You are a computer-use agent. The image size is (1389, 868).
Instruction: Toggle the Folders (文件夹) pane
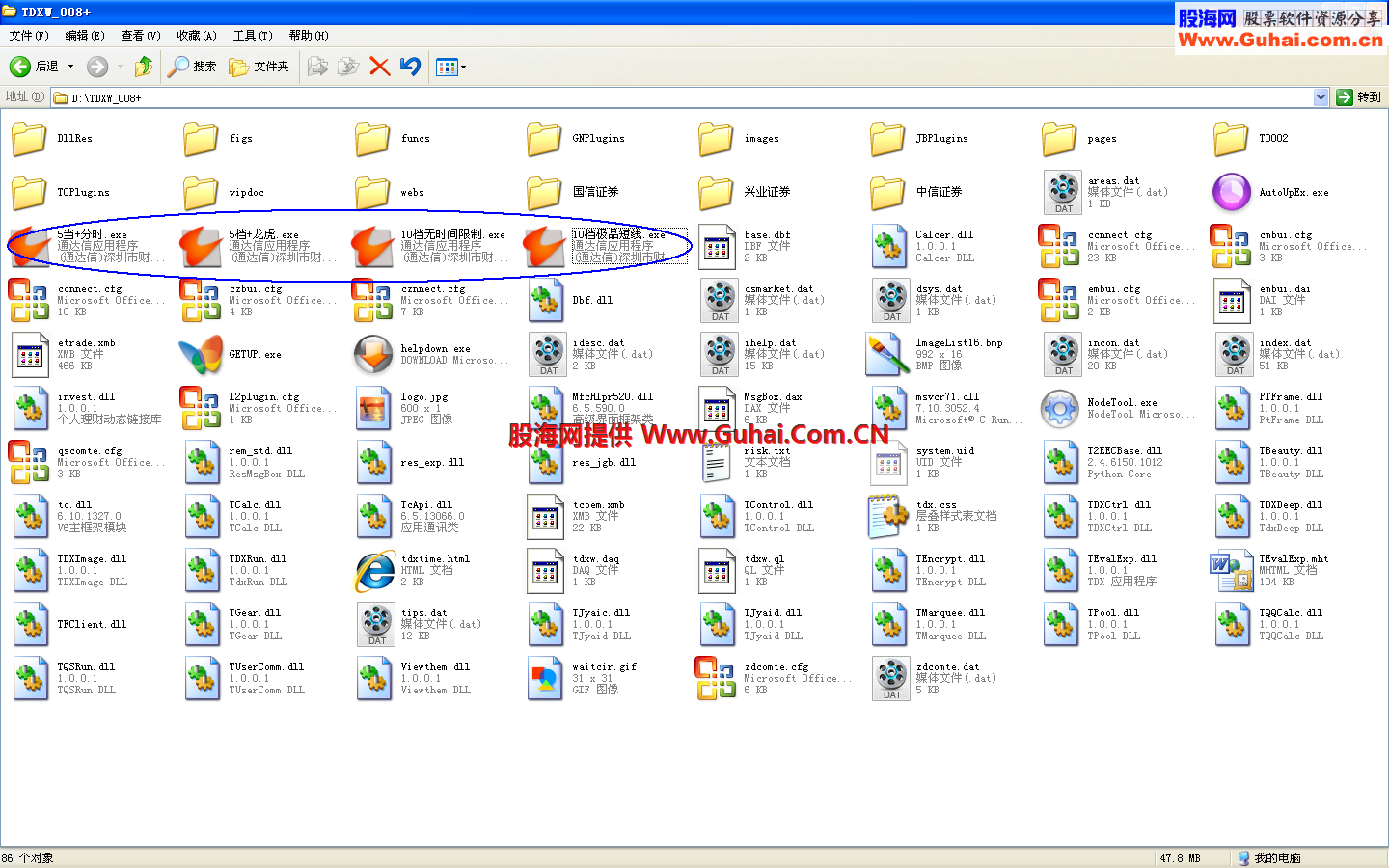point(259,67)
